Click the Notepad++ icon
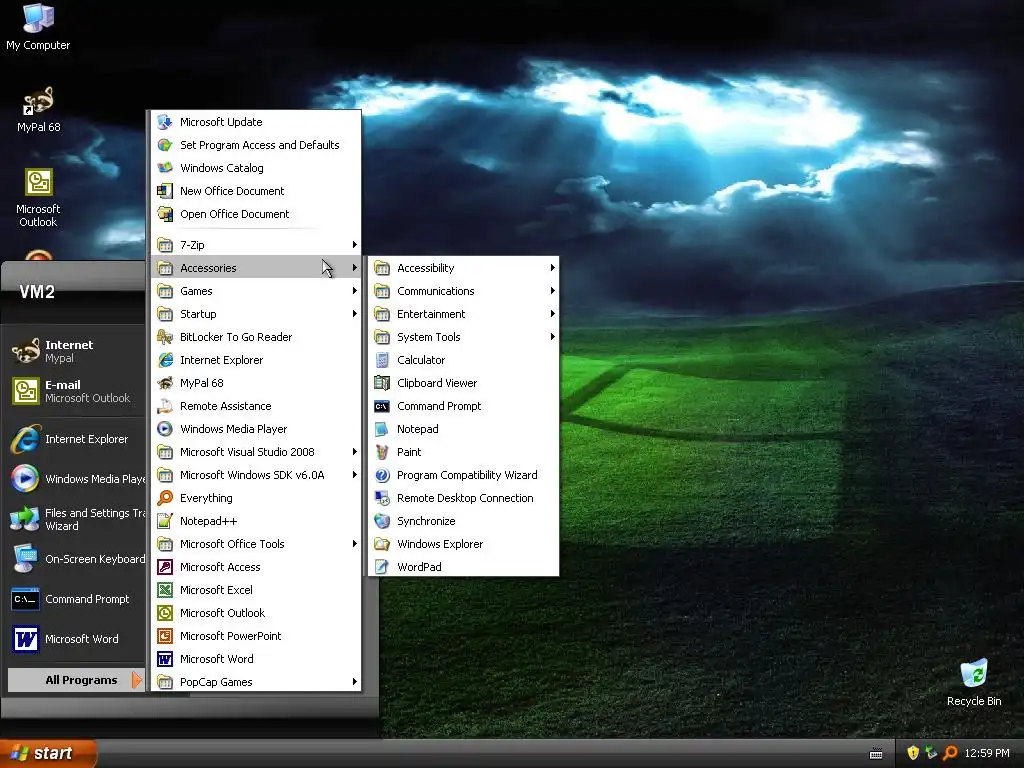 165,520
